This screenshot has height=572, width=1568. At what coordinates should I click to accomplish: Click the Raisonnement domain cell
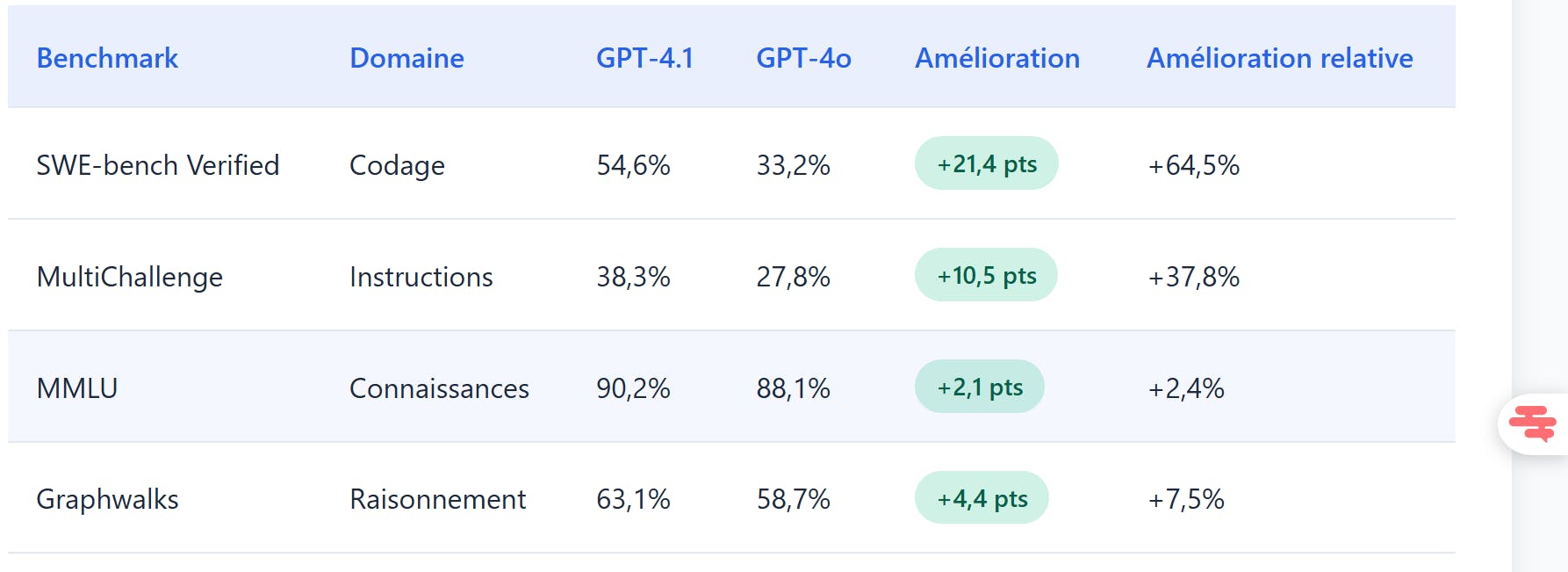(437, 499)
